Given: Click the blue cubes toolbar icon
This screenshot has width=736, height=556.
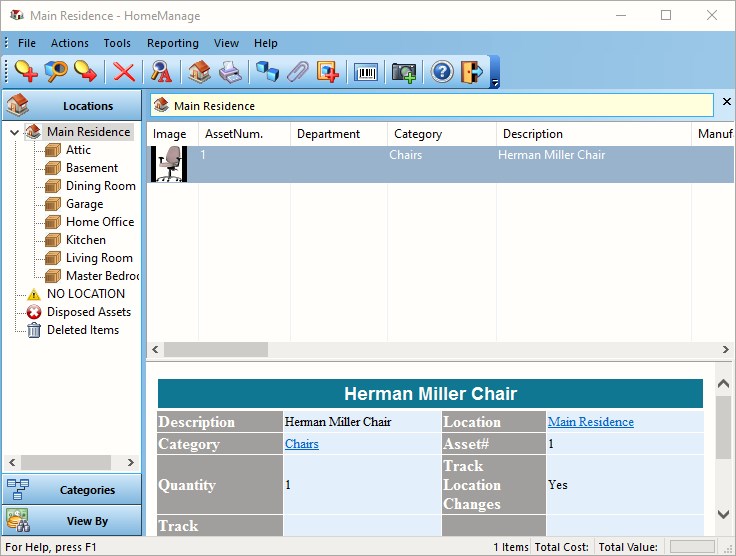Looking at the screenshot, I should pyautogui.click(x=268, y=72).
